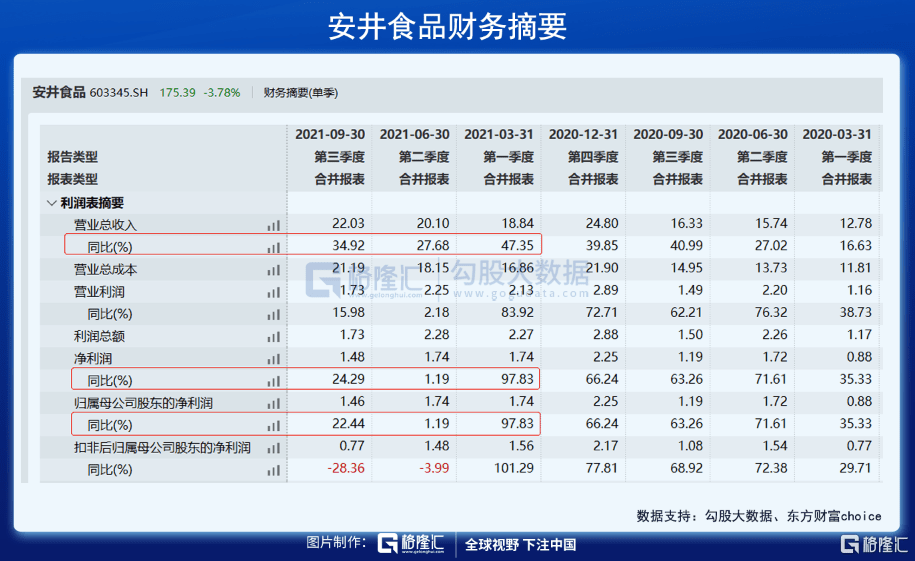
Task: Select the 报表类型 row label
Action: pyautogui.click(x=72, y=179)
